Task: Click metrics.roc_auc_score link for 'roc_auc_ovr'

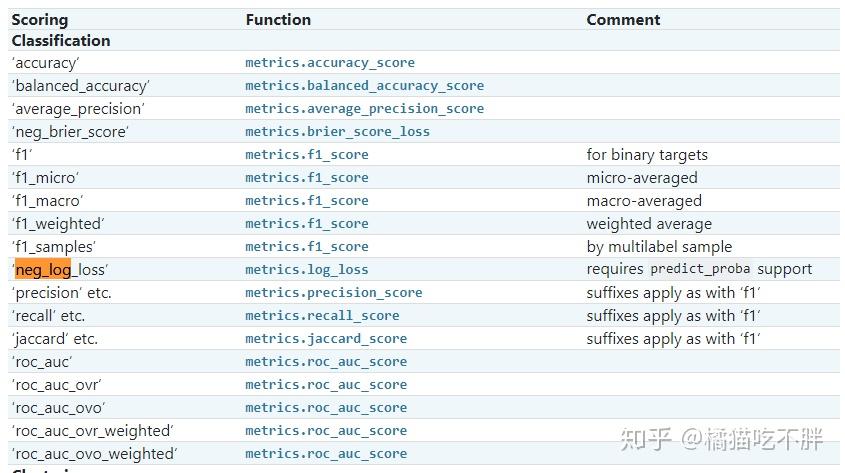Action: pos(326,385)
